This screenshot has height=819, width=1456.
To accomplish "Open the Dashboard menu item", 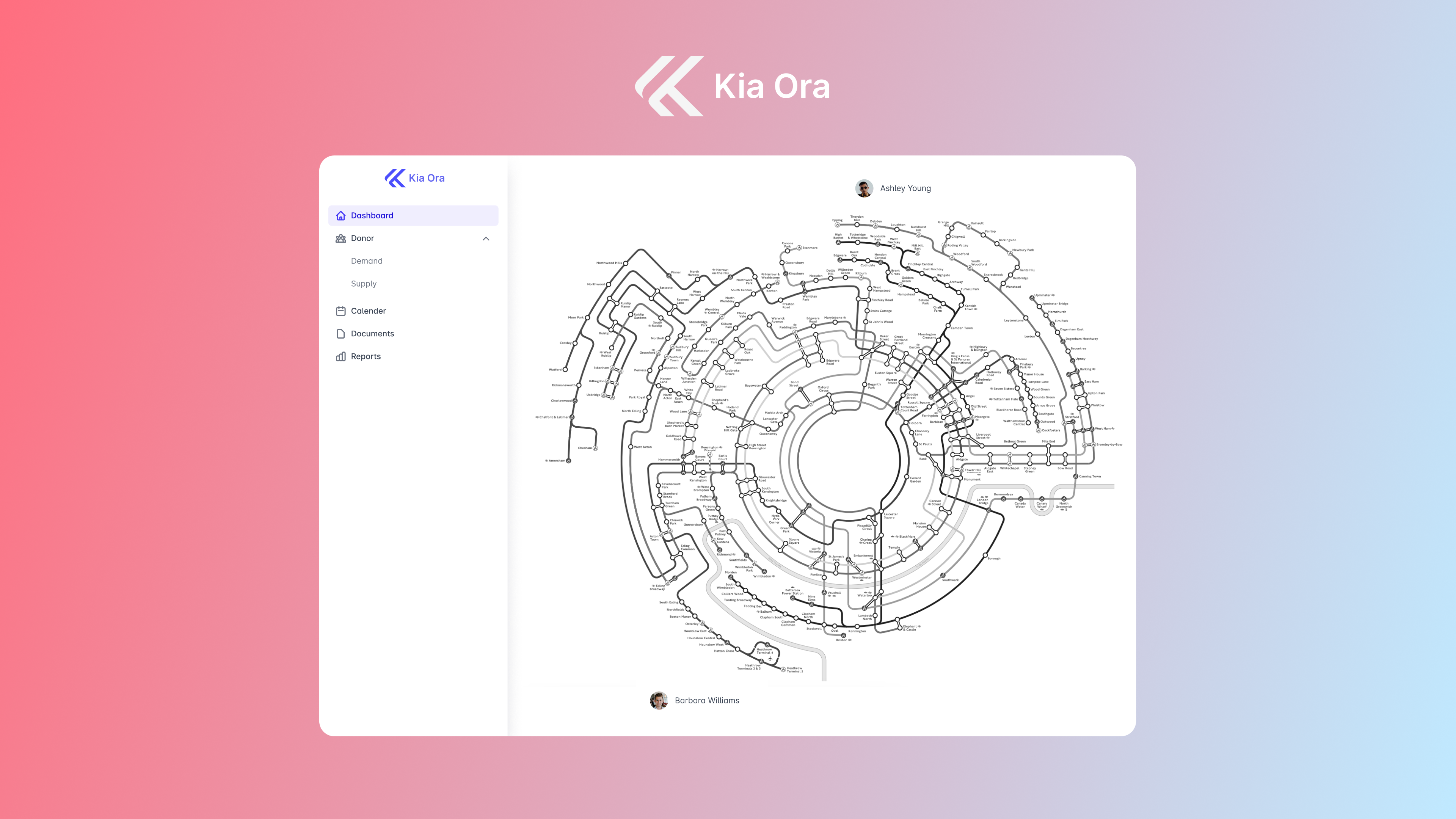I will pyautogui.click(x=372, y=215).
